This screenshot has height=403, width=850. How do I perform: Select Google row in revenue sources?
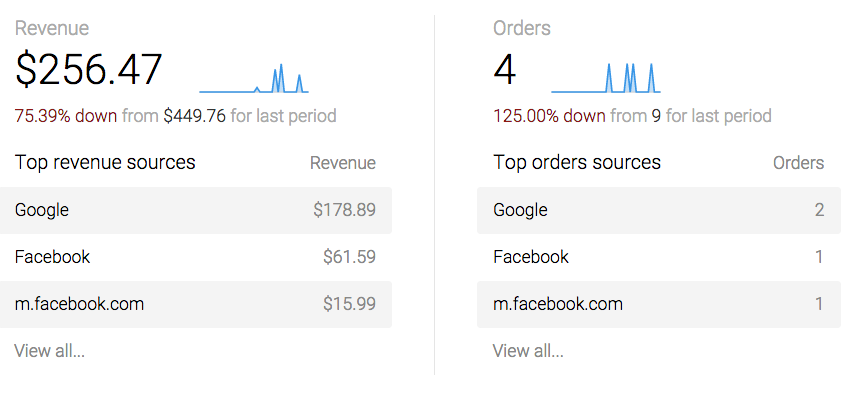pyautogui.click(x=195, y=210)
